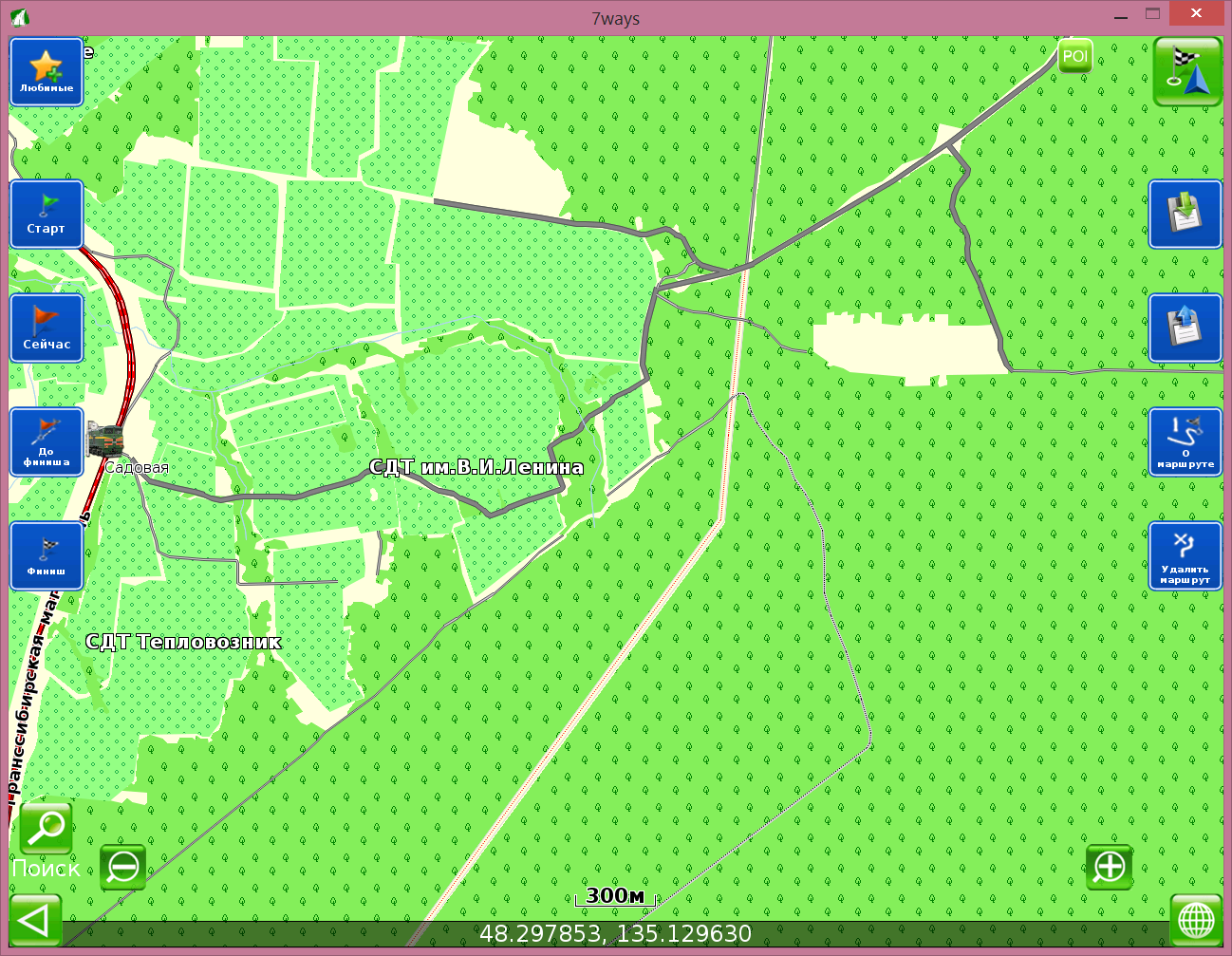Open the globe icon in bottom corner
The image size is (1232, 956).
(x=1195, y=921)
